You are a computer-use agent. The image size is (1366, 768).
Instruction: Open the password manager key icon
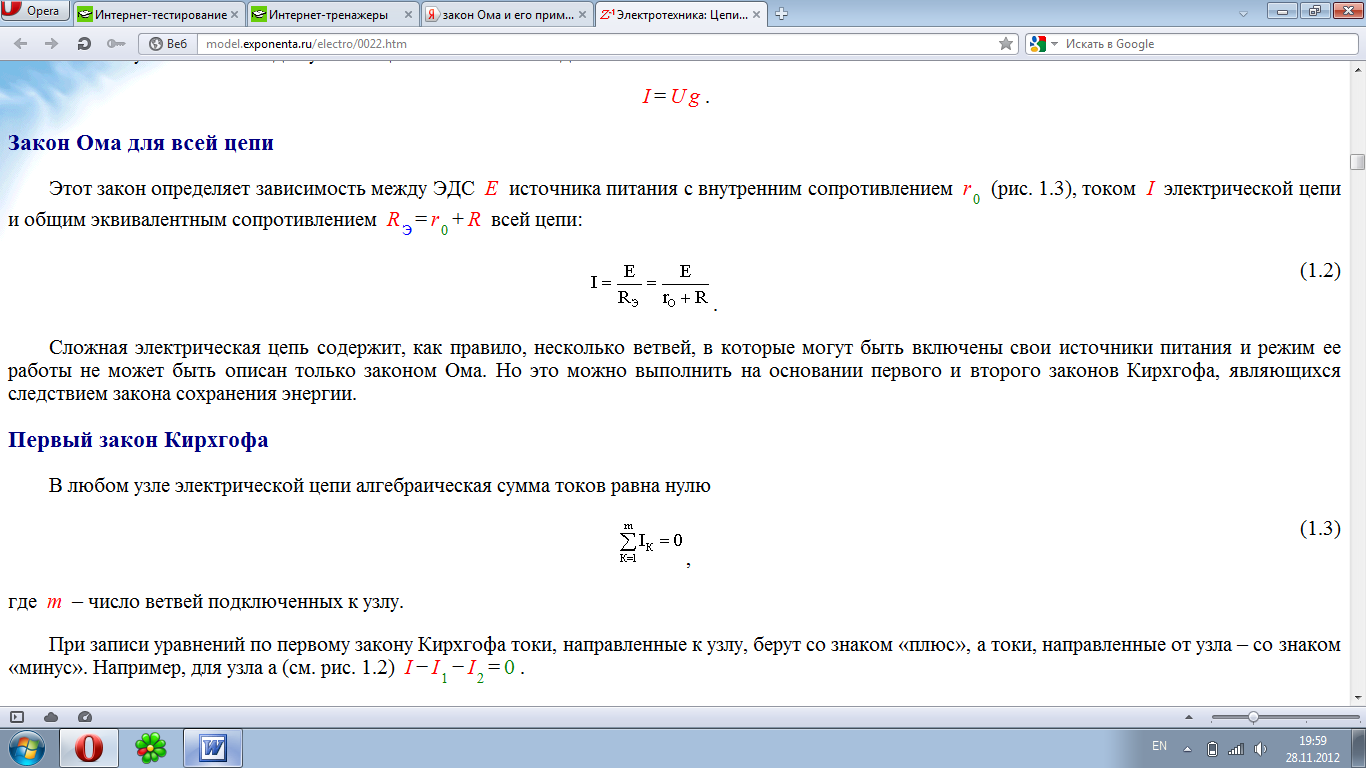pos(115,44)
